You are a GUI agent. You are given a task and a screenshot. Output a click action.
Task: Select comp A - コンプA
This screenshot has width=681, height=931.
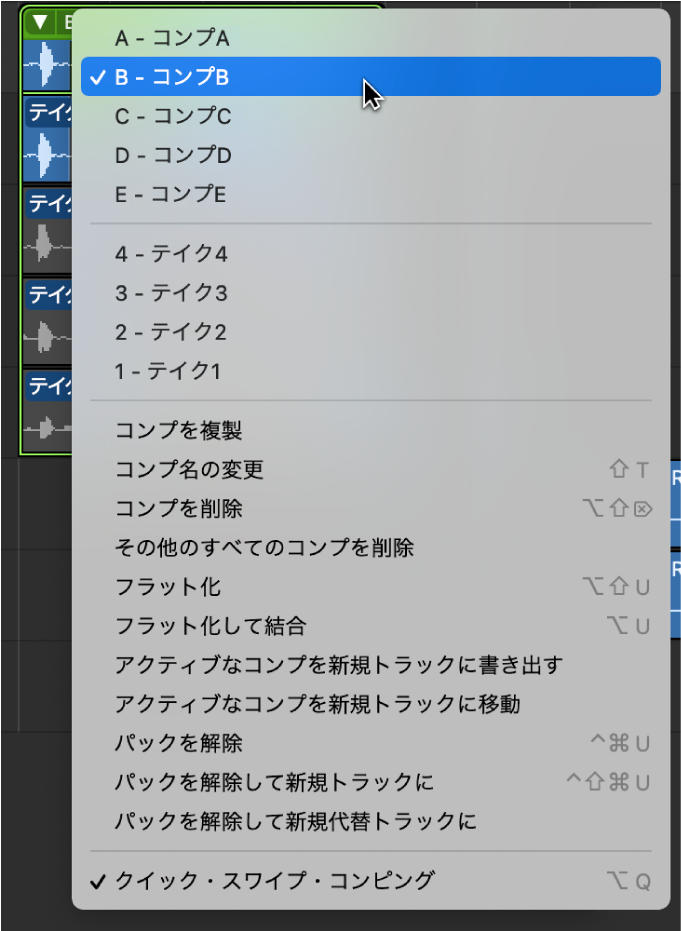tap(370, 39)
